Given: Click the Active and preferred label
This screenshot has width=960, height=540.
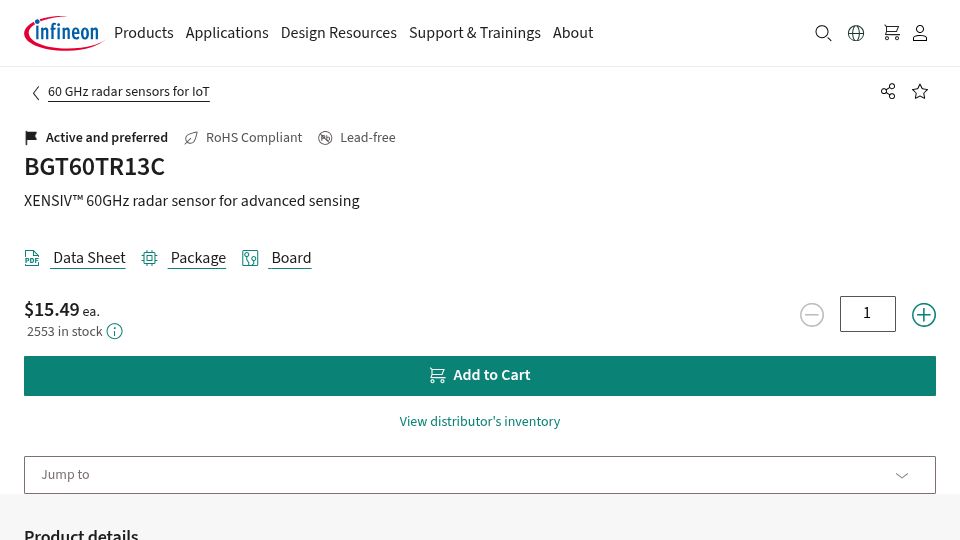Looking at the screenshot, I should (107, 138).
